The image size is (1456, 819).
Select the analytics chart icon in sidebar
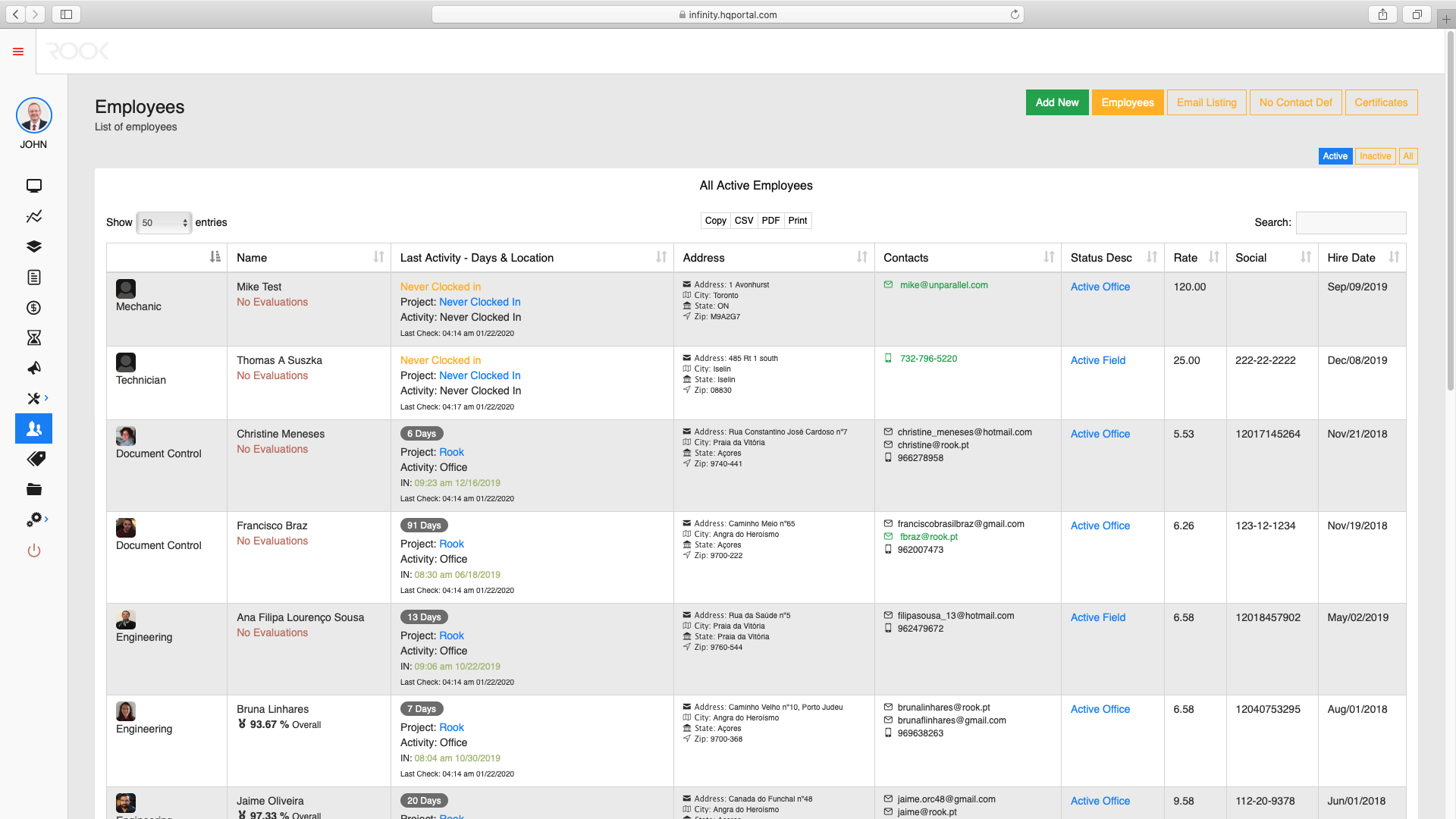[33, 216]
